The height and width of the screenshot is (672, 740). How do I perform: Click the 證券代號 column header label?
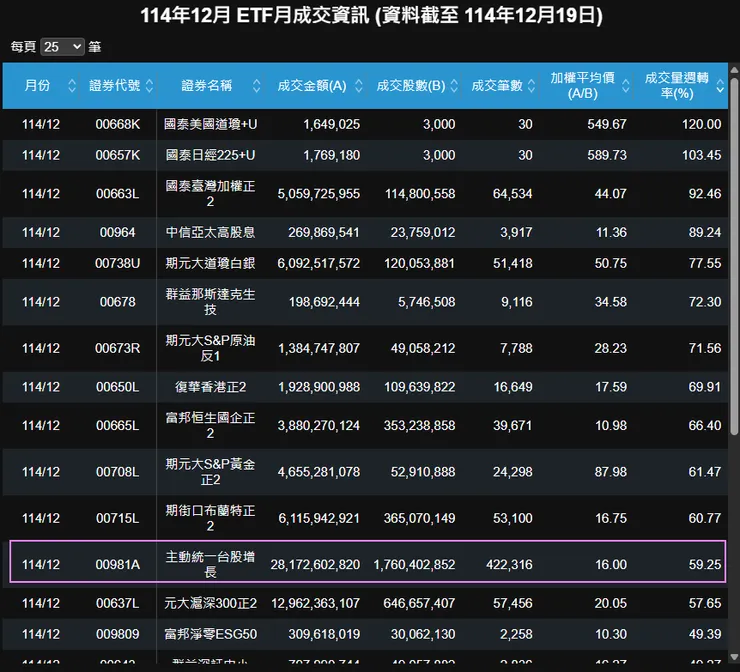click(x=115, y=85)
